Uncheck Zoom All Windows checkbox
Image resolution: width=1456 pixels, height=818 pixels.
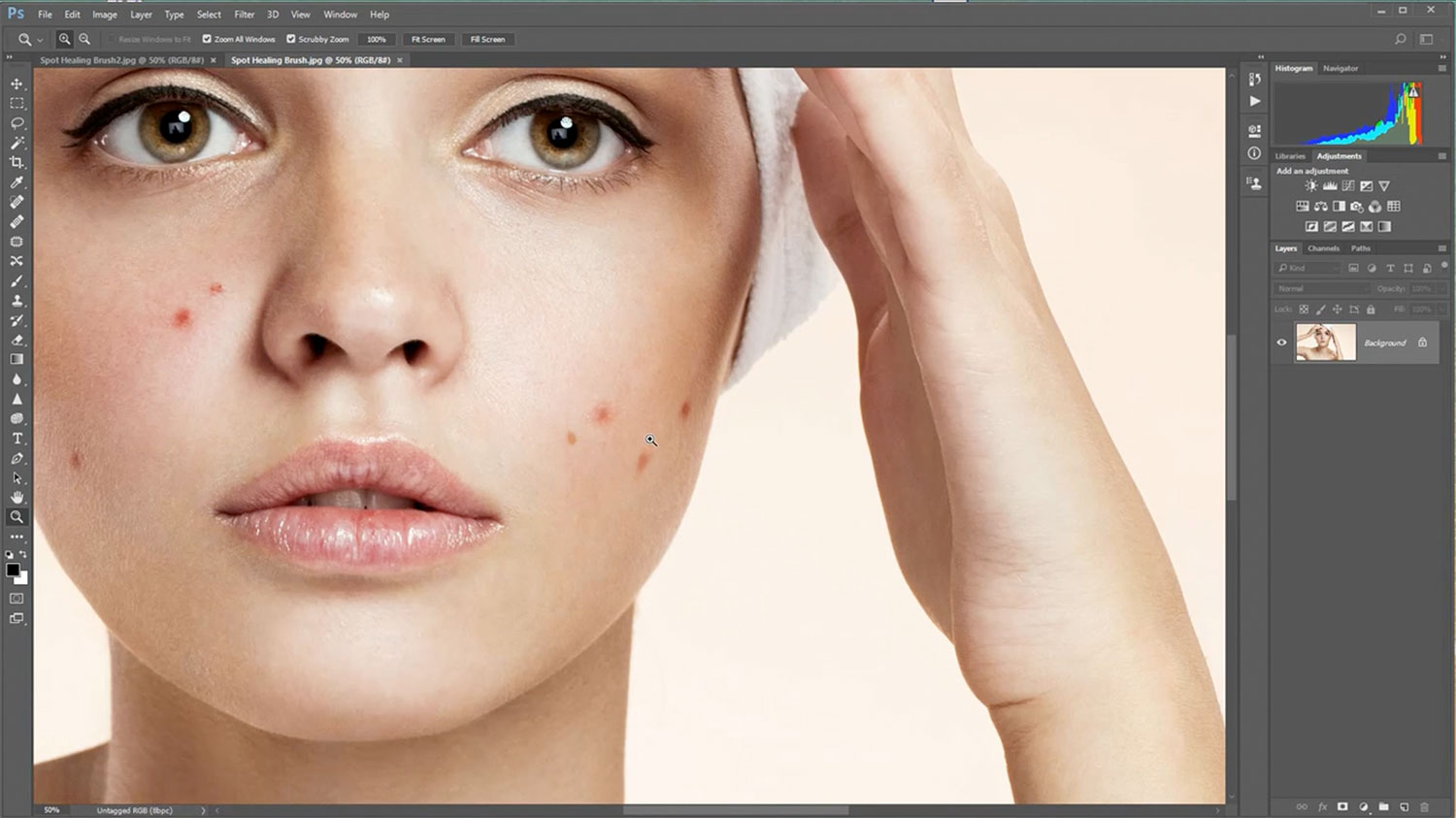207,40
